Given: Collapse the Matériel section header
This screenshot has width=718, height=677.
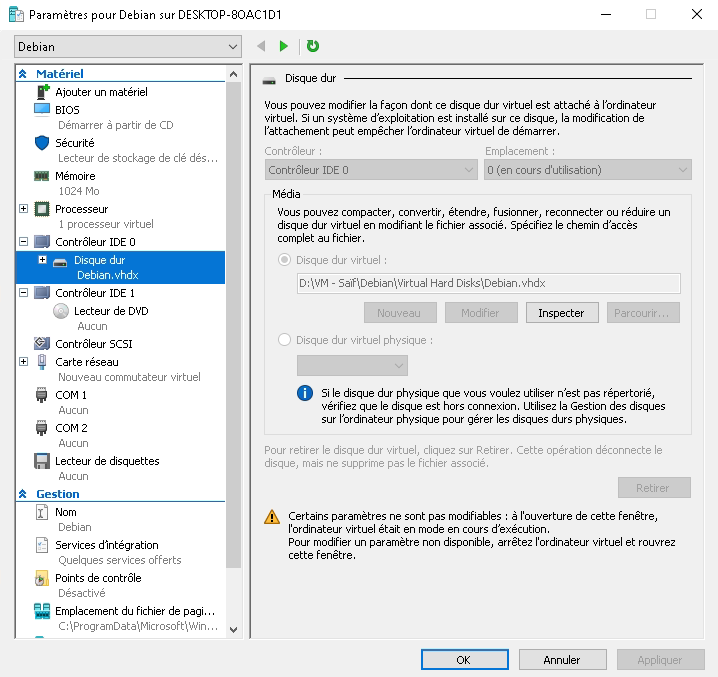Looking at the screenshot, I should 23,74.
